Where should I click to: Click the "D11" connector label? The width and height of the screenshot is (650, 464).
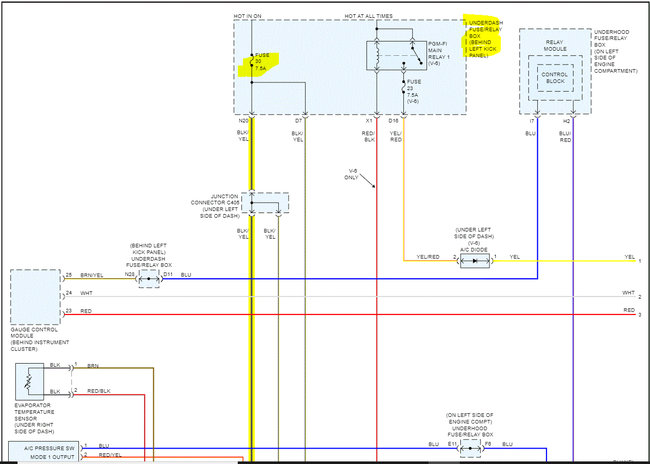coord(168,274)
